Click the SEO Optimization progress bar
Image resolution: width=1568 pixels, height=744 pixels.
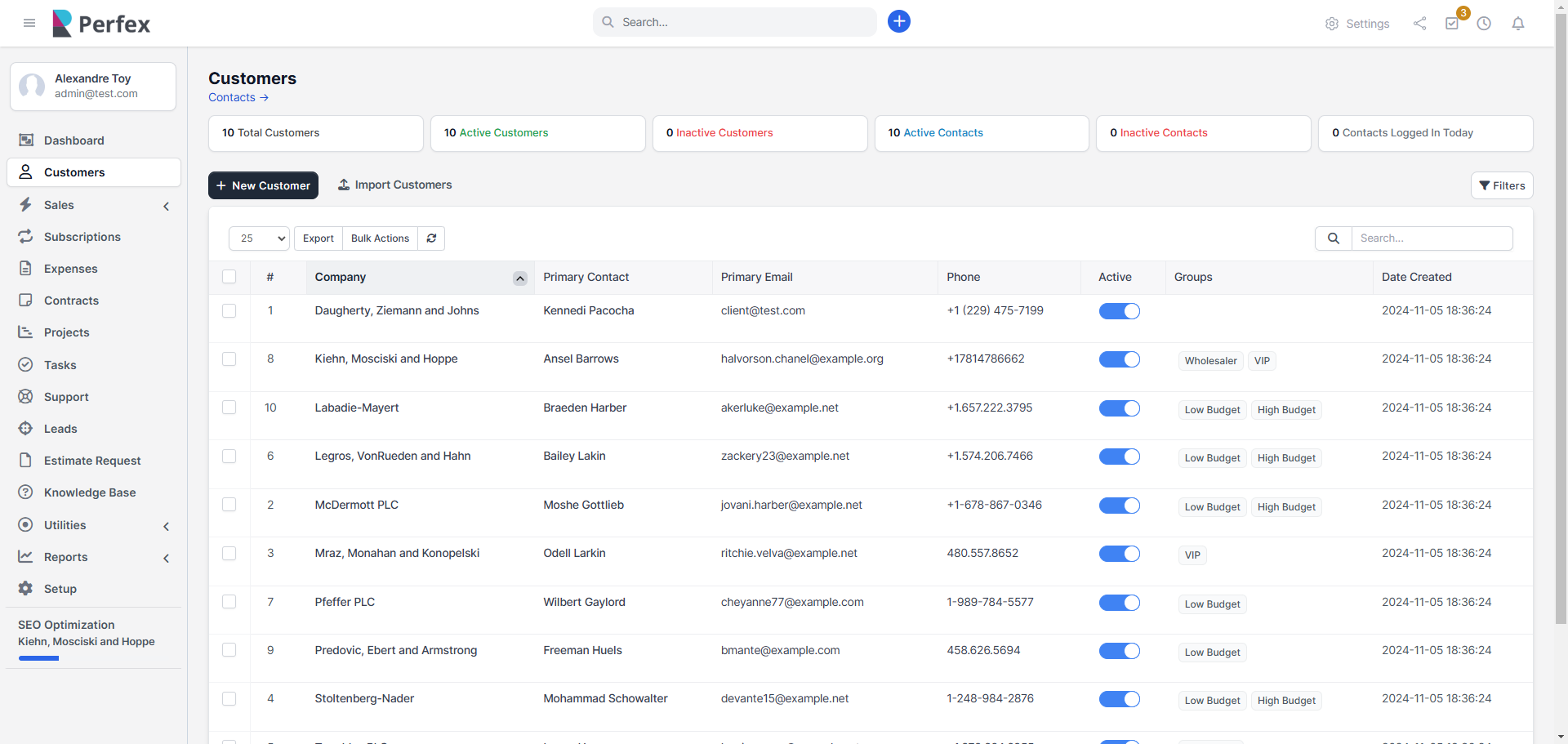(x=38, y=659)
